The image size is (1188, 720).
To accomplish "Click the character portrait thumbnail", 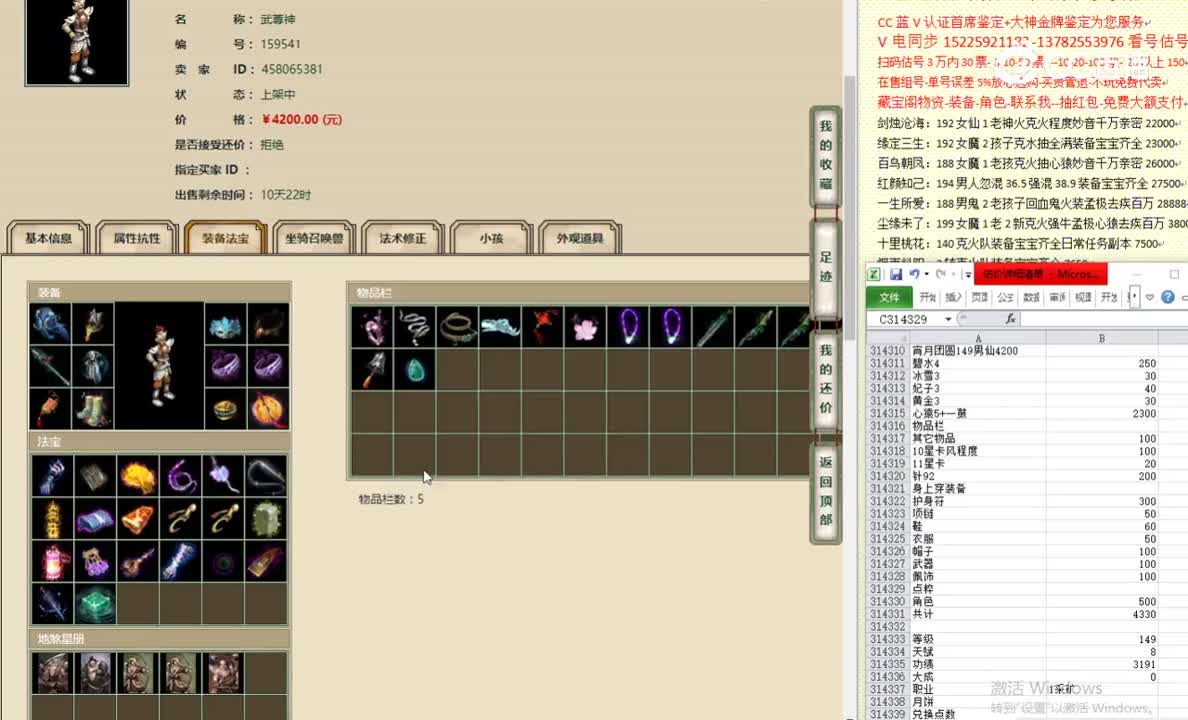I will point(77,42).
